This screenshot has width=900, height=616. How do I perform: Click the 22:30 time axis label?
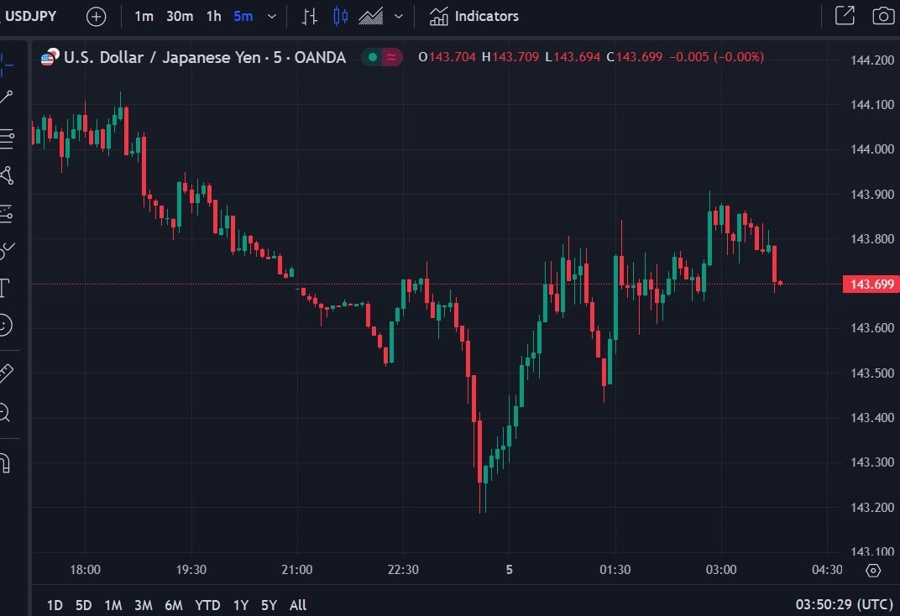click(x=403, y=570)
